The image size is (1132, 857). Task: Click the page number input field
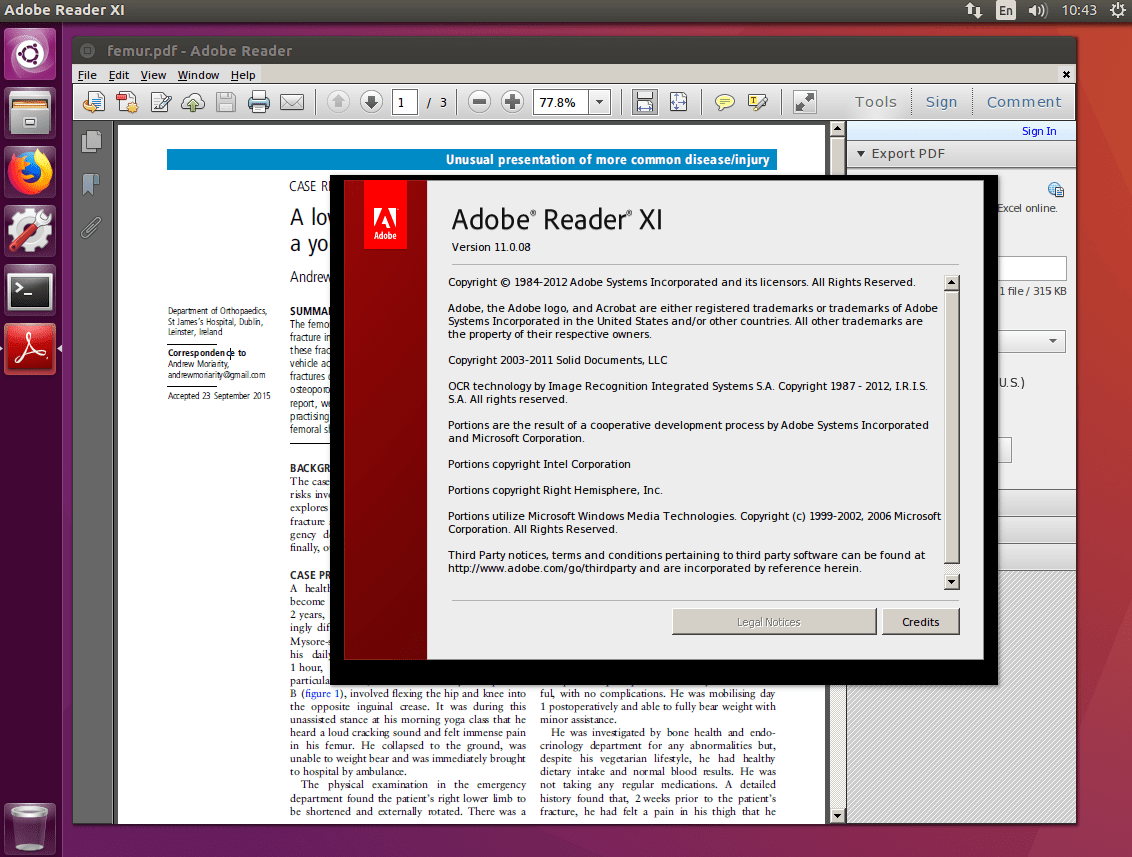point(404,103)
